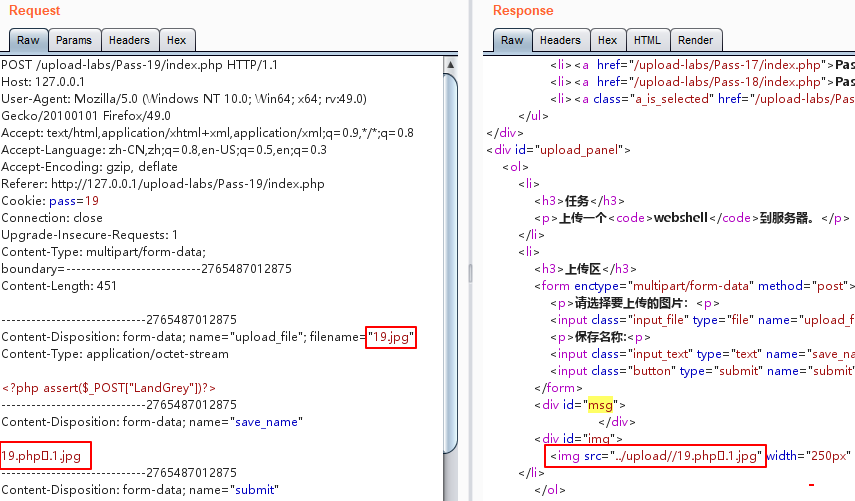The image size is (855, 501).
Task: Click the webshell code line in response
Action: [692, 218]
